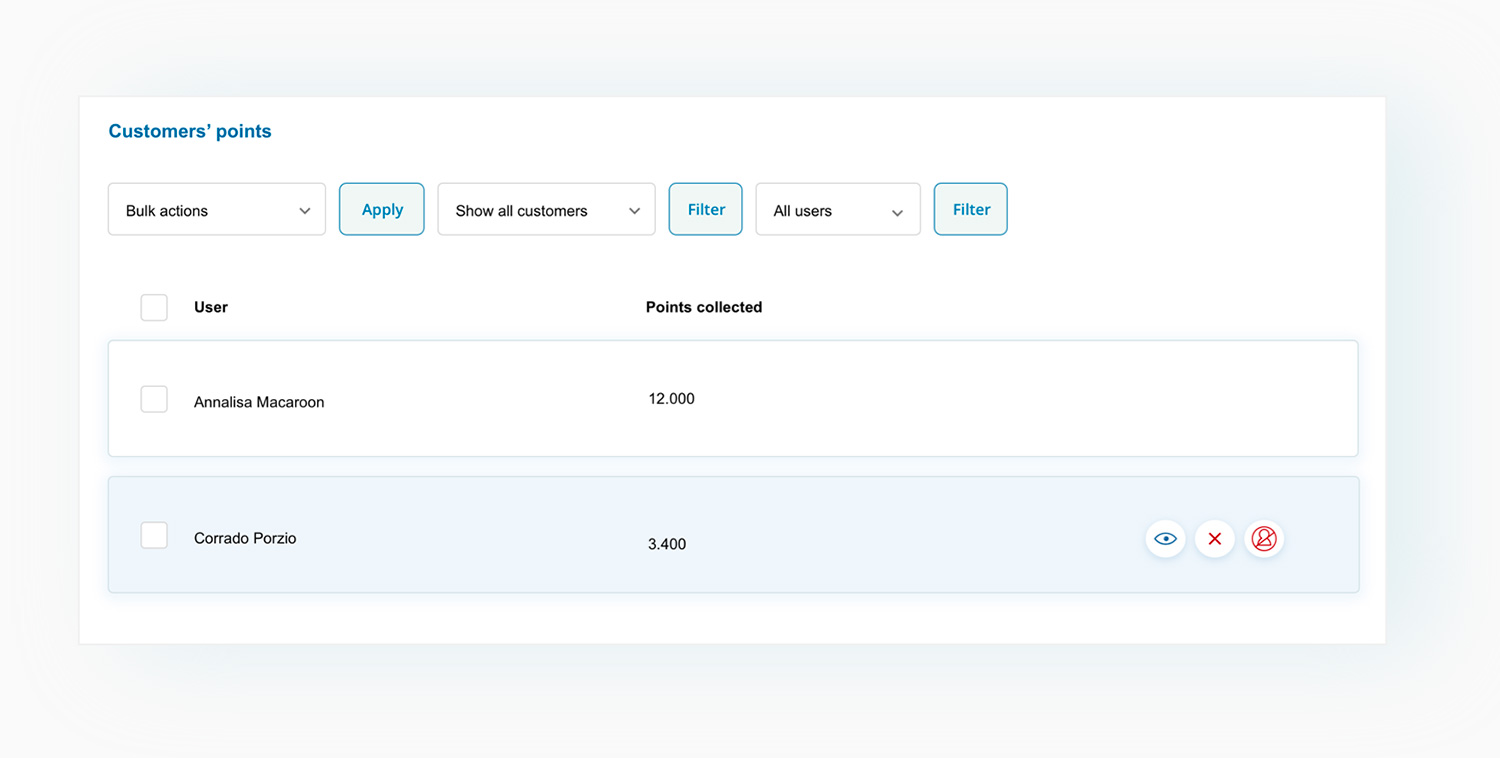Screen dimensions: 1500x758
Task: Open the Bulk actions dropdown
Action: pos(216,209)
